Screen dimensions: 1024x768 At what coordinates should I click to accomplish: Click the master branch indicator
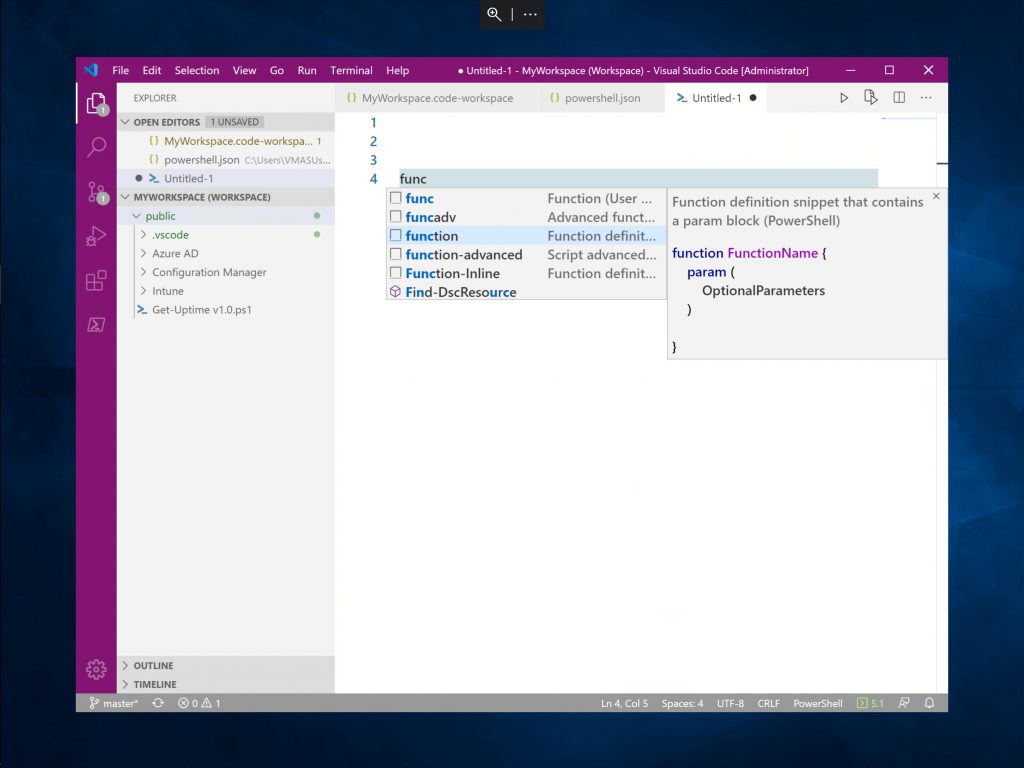point(114,703)
